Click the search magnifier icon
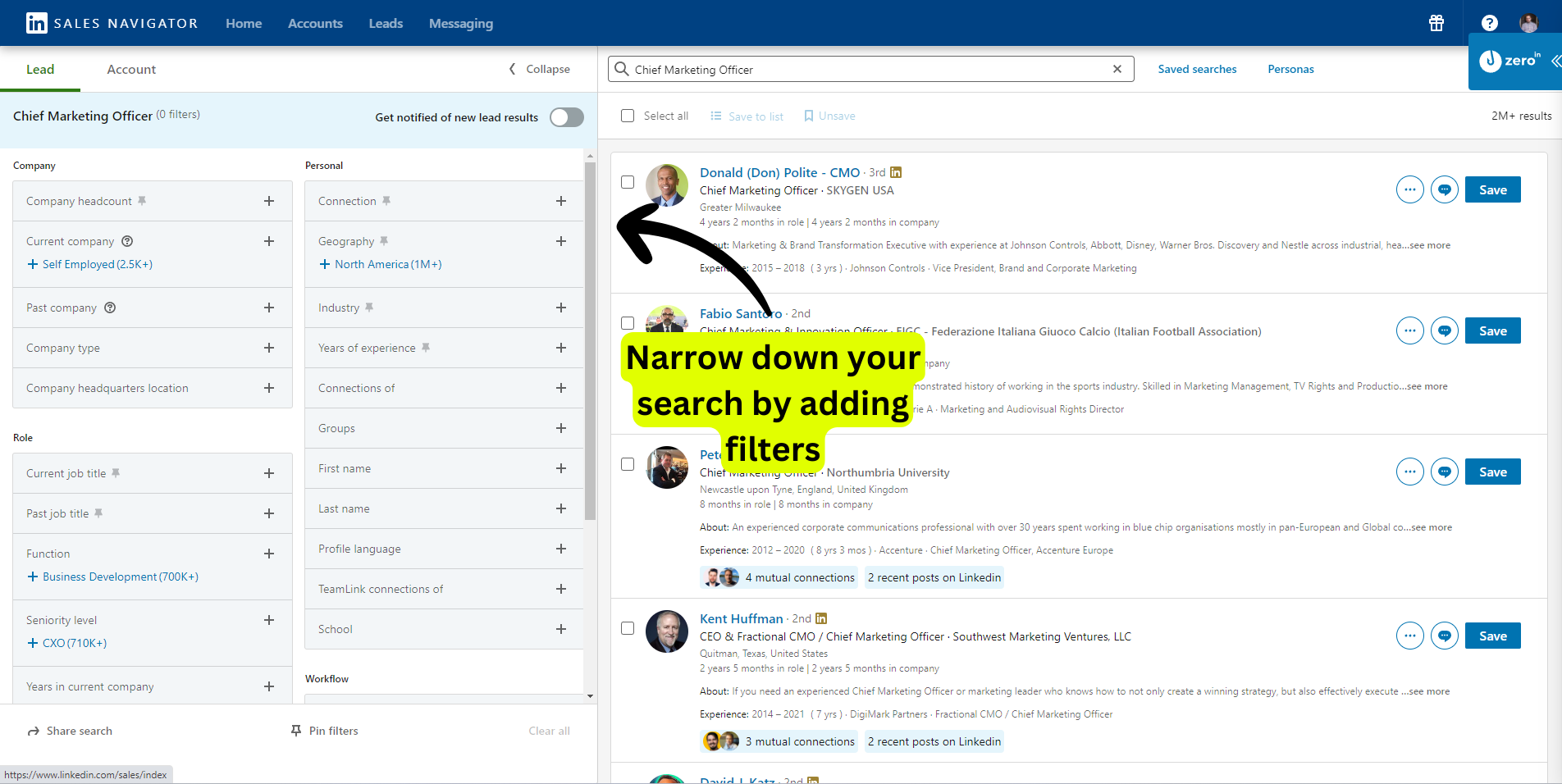 (622, 69)
